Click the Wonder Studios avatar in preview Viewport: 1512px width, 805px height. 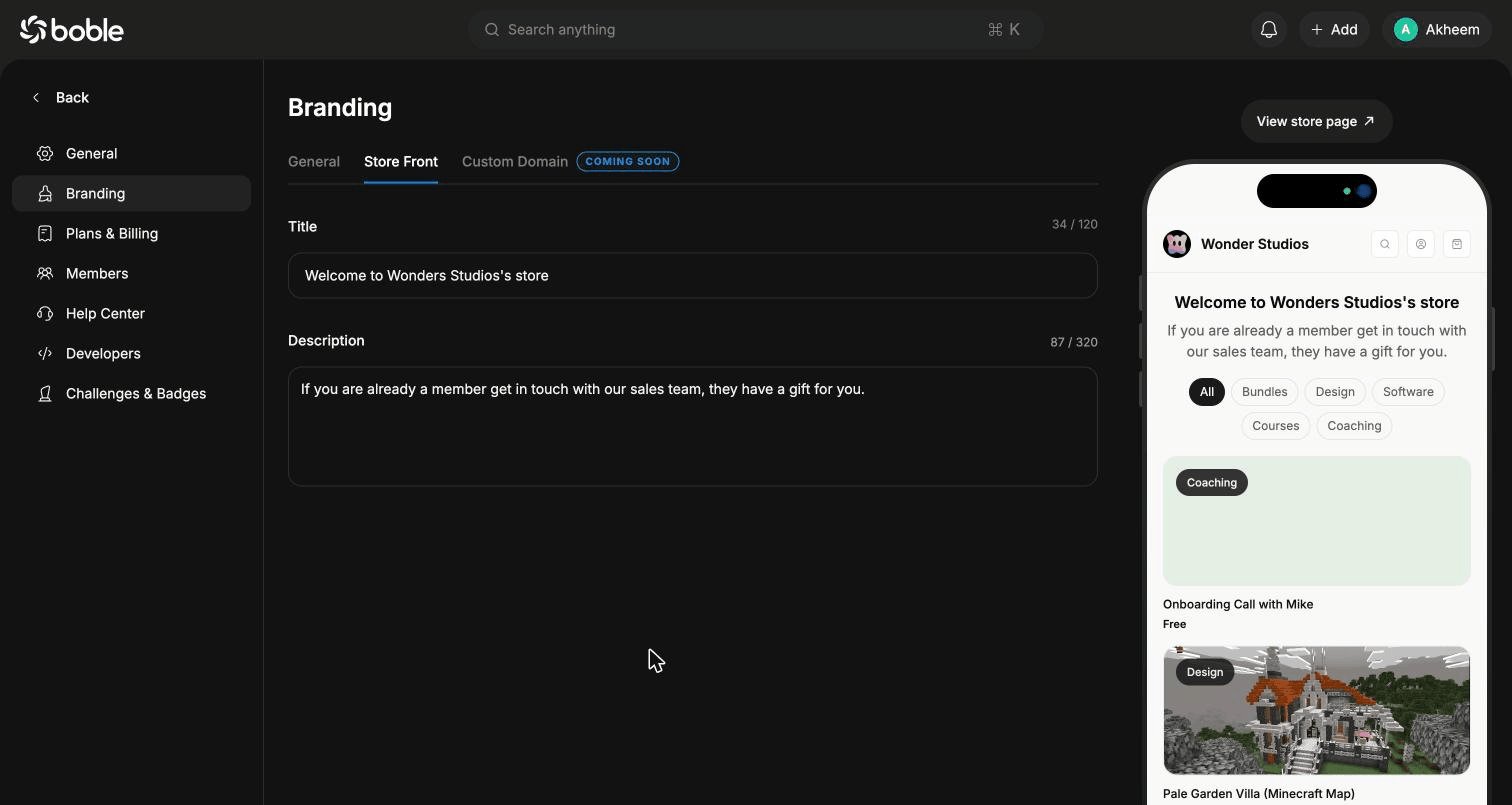click(1177, 244)
